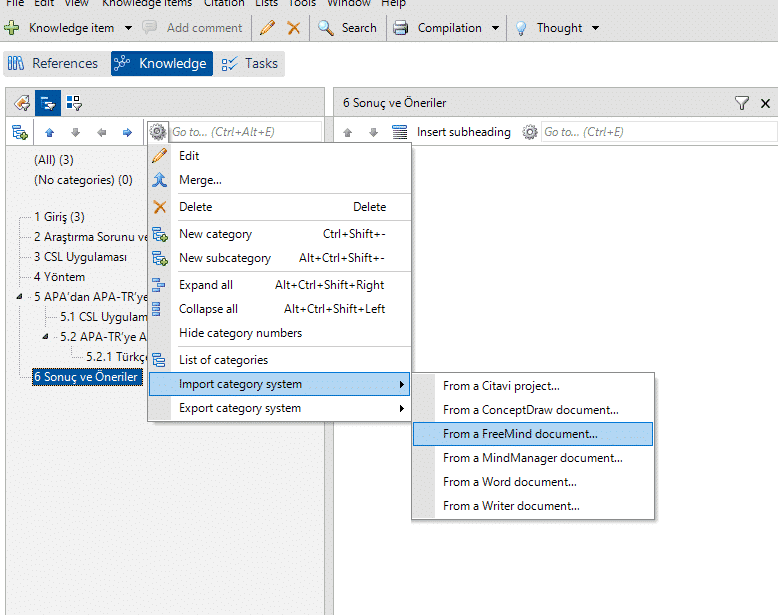Image resolution: width=778 pixels, height=615 pixels.
Task: Close the 6 Sonuç ve Öneriler panel
Action: pos(765,103)
